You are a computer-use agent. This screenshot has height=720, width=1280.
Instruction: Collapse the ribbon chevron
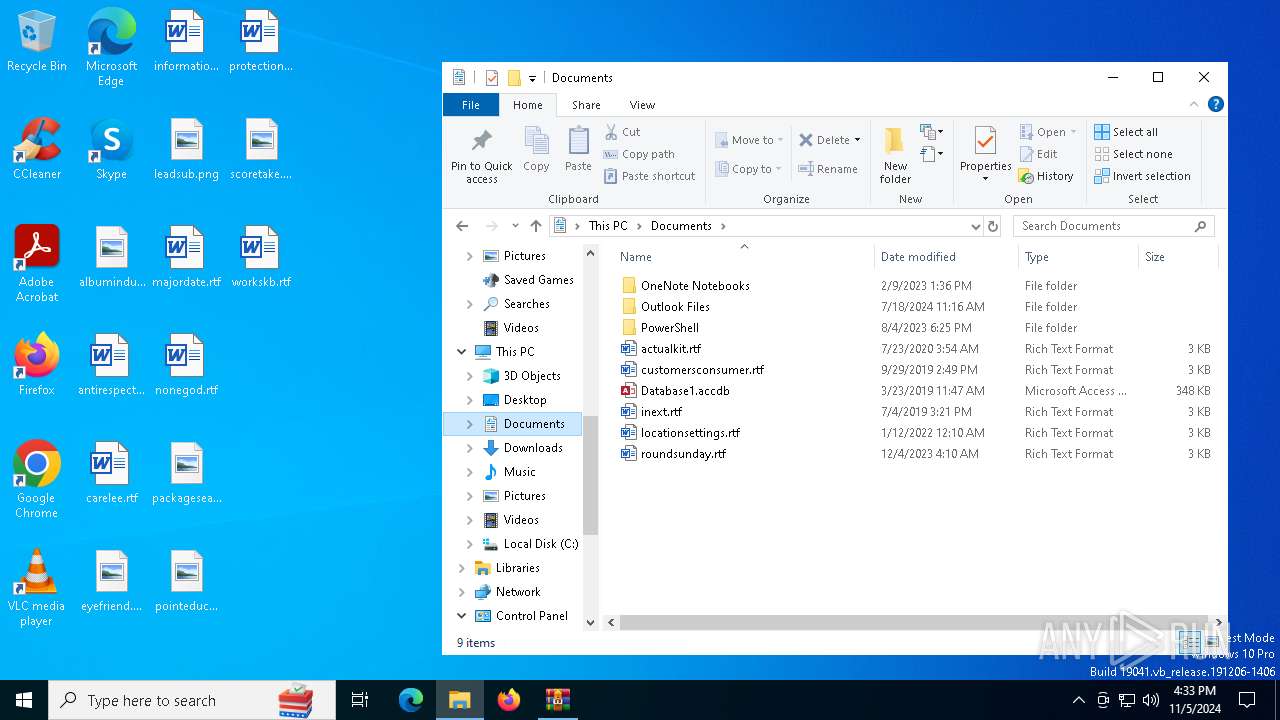click(1194, 104)
